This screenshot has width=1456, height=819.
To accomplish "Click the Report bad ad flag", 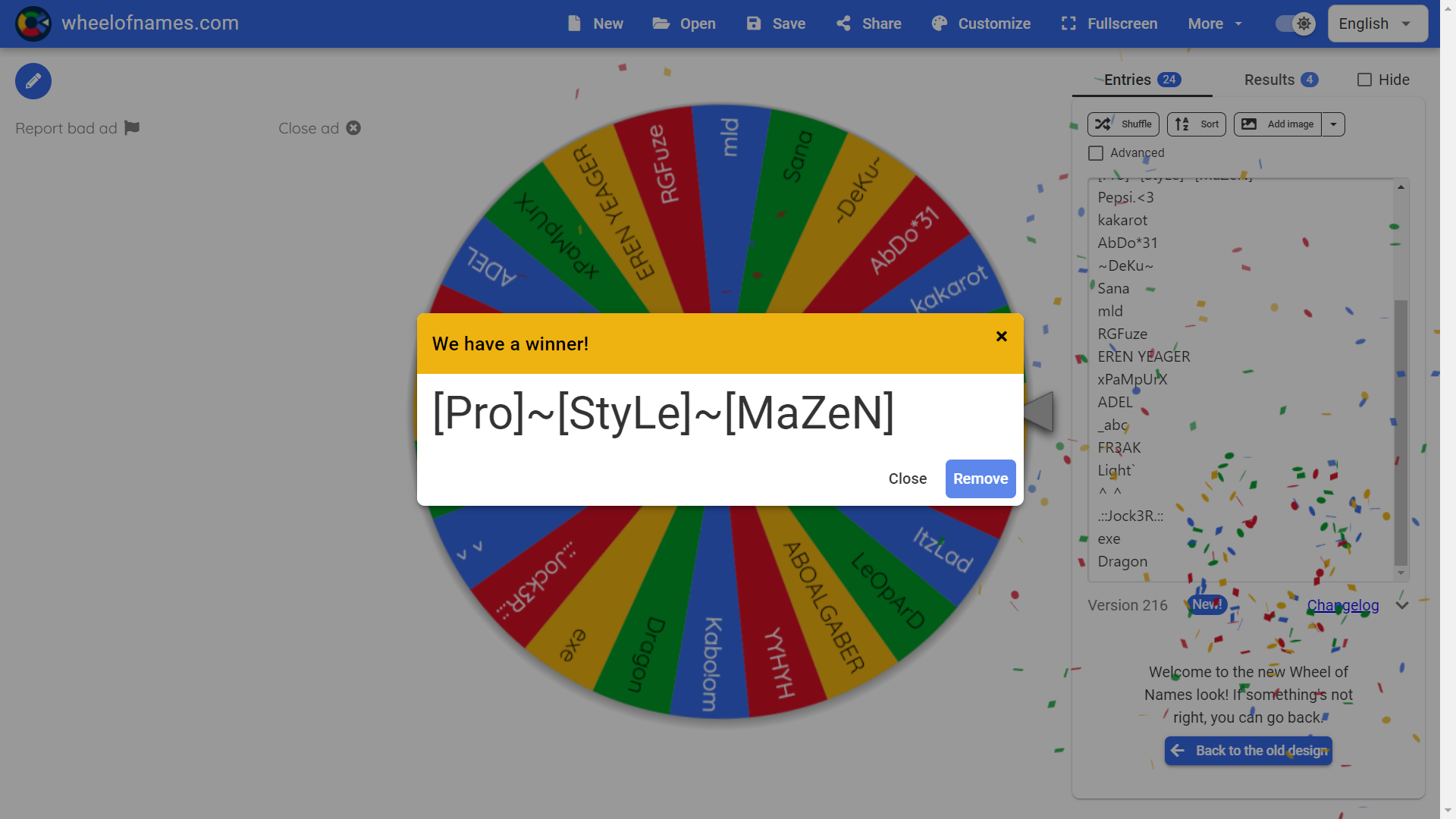I will (x=132, y=128).
